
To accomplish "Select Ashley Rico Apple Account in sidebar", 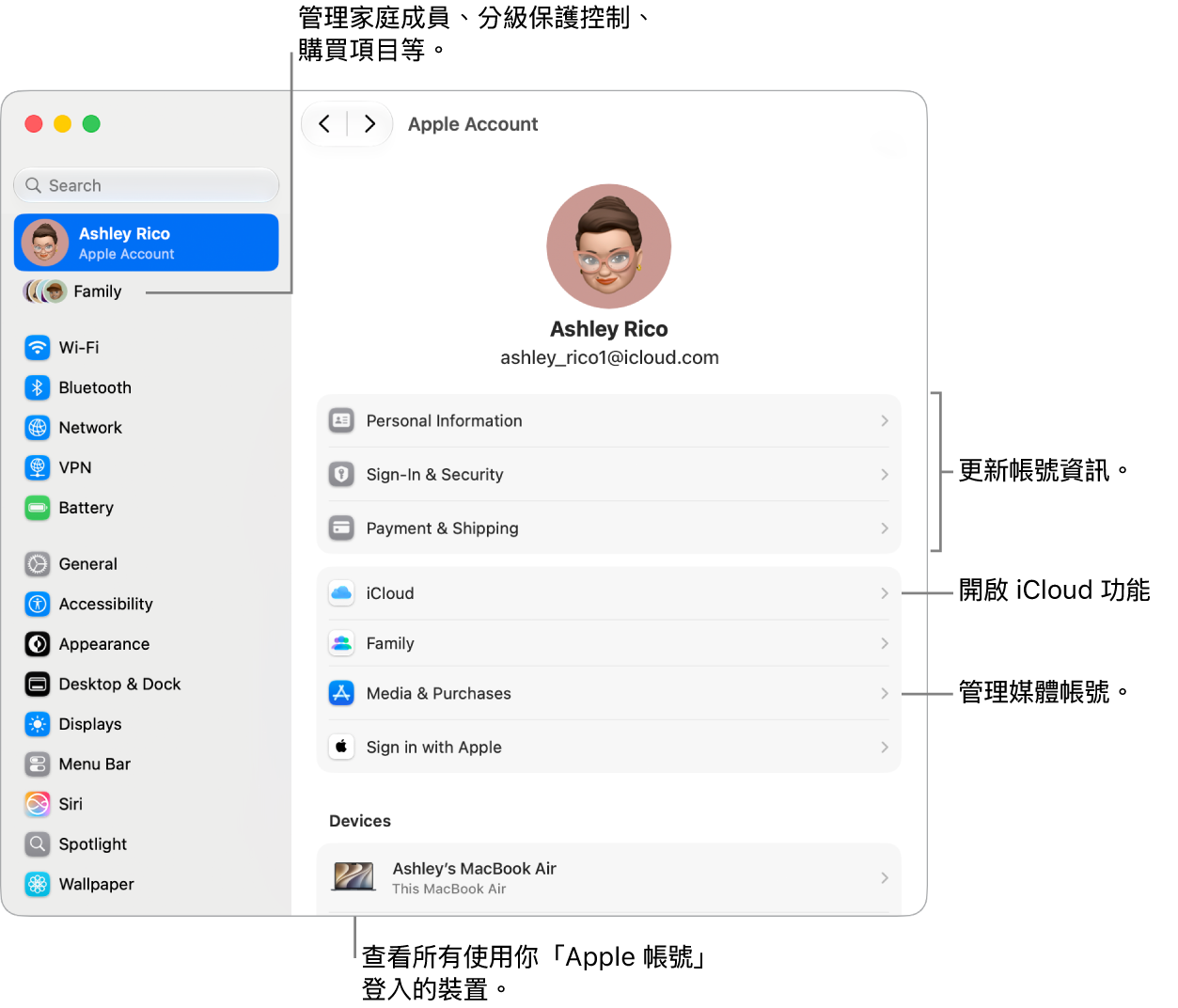I will coord(147,243).
